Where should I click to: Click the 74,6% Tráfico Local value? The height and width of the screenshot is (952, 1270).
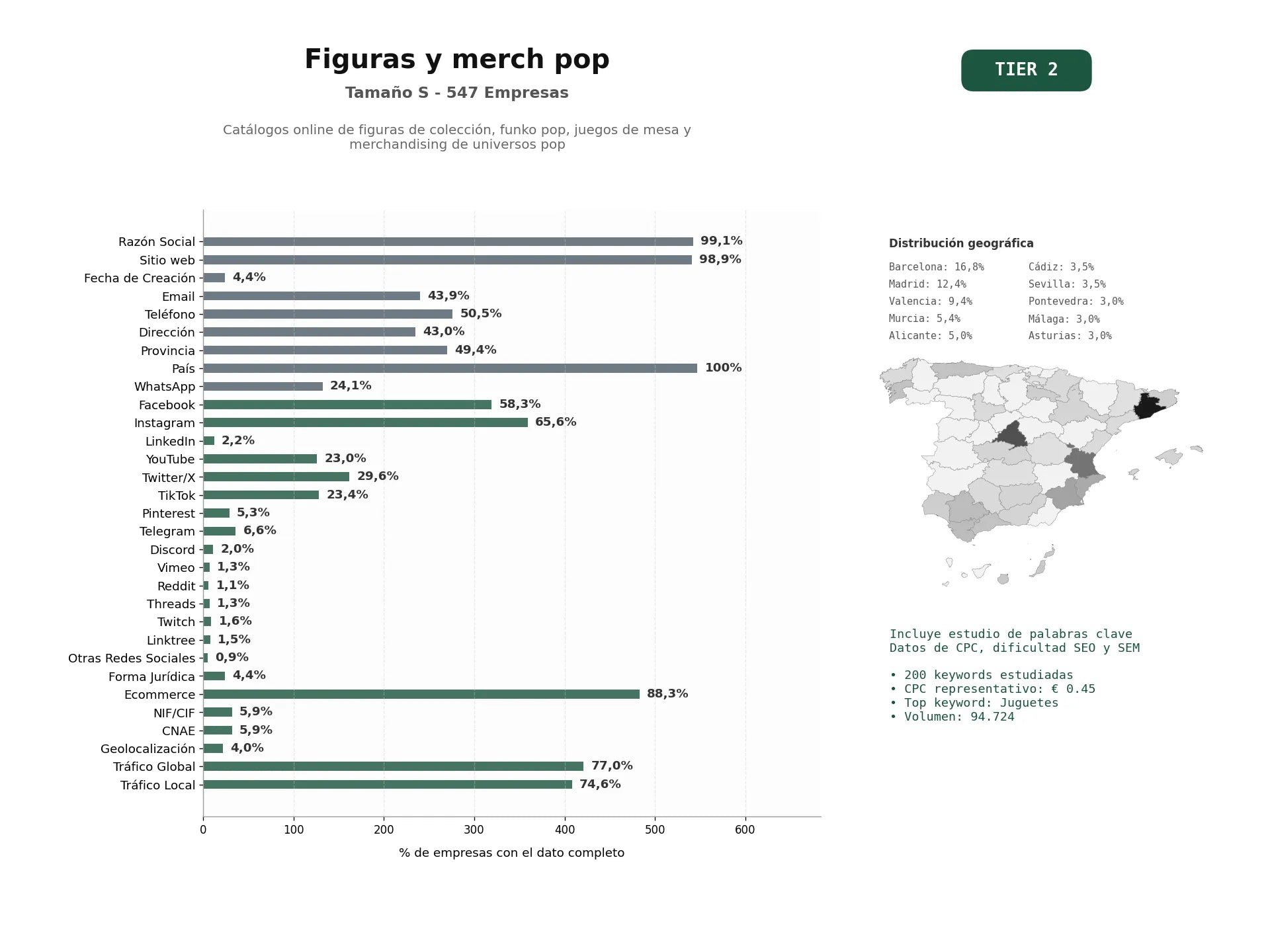point(600,784)
